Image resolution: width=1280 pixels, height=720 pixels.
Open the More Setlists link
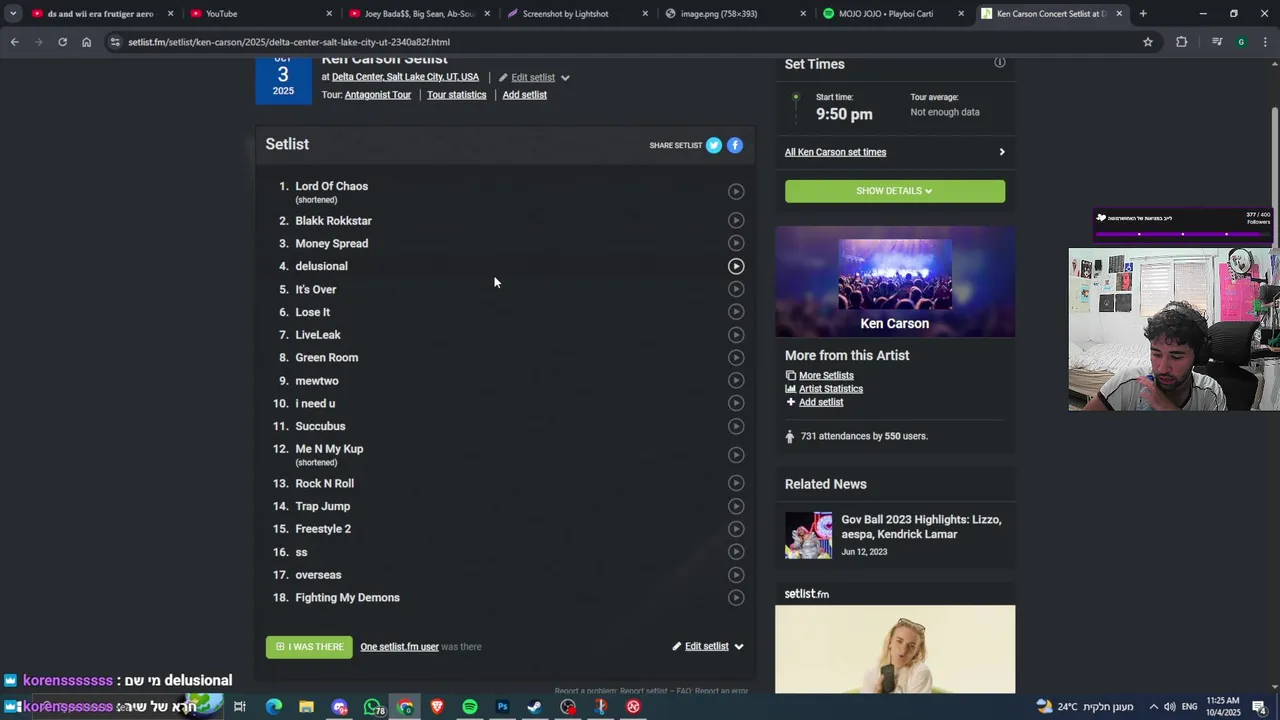pos(826,375)
